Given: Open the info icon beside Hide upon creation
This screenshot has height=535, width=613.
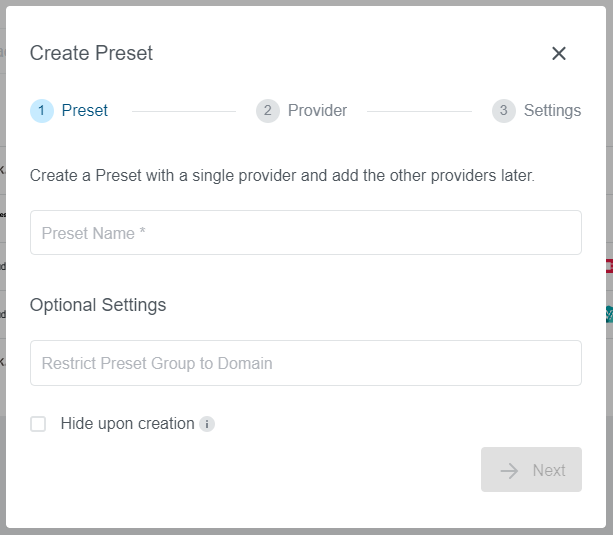Looking at the screenshot, I should pos(207,424).
